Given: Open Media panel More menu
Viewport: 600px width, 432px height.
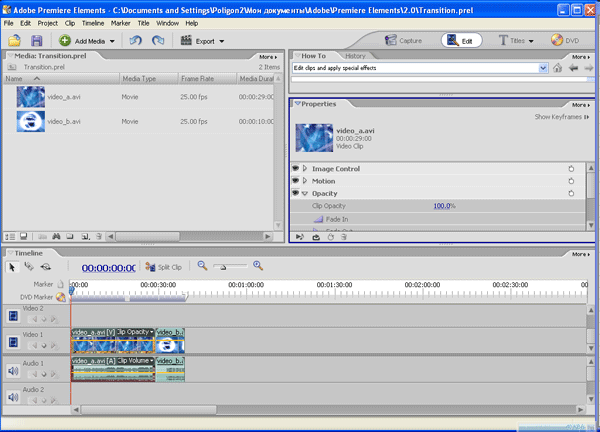Looking at the screenshot, I should click(268, 57).
